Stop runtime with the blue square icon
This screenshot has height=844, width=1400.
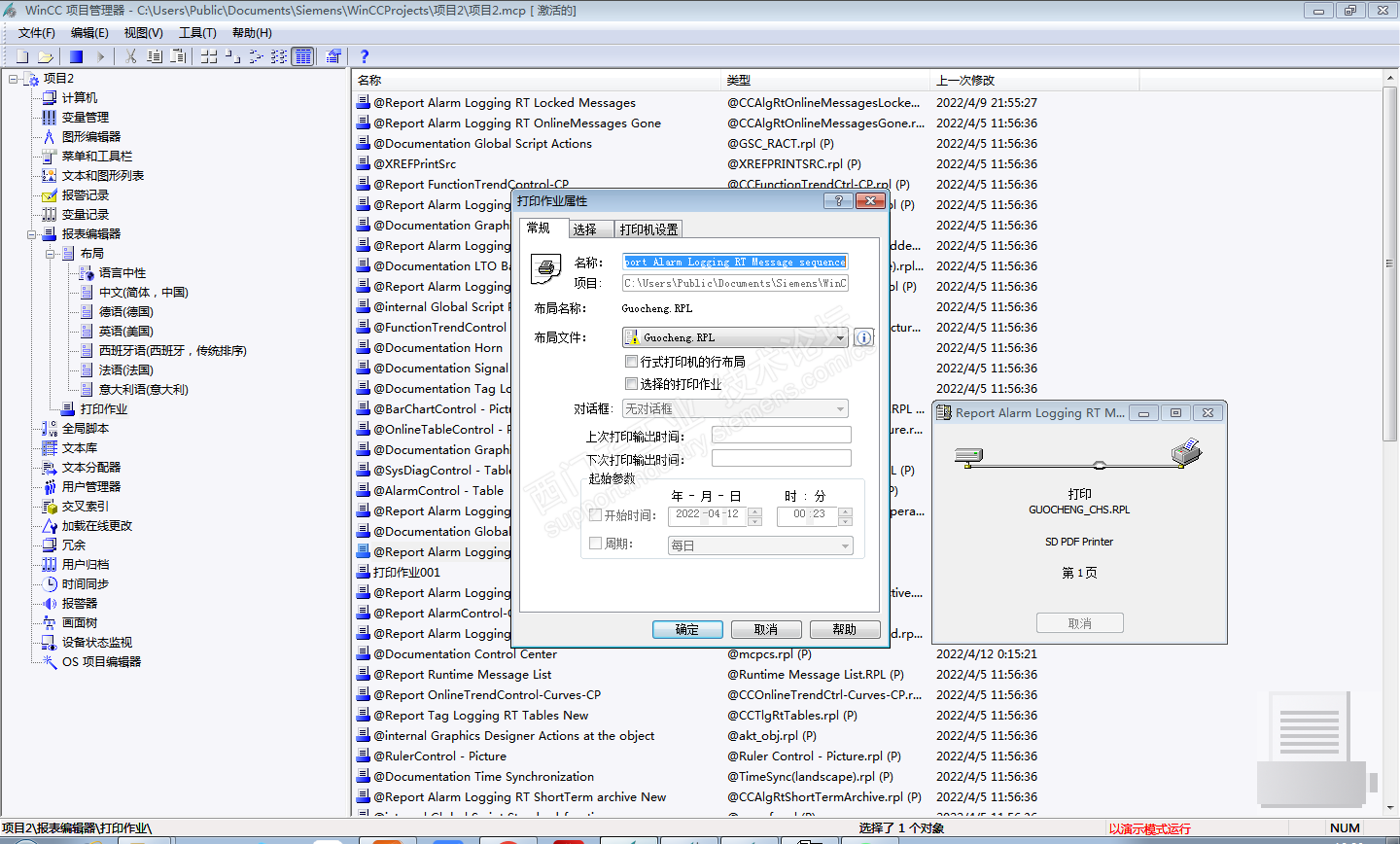pyautogui.click(x=76, y=56)
